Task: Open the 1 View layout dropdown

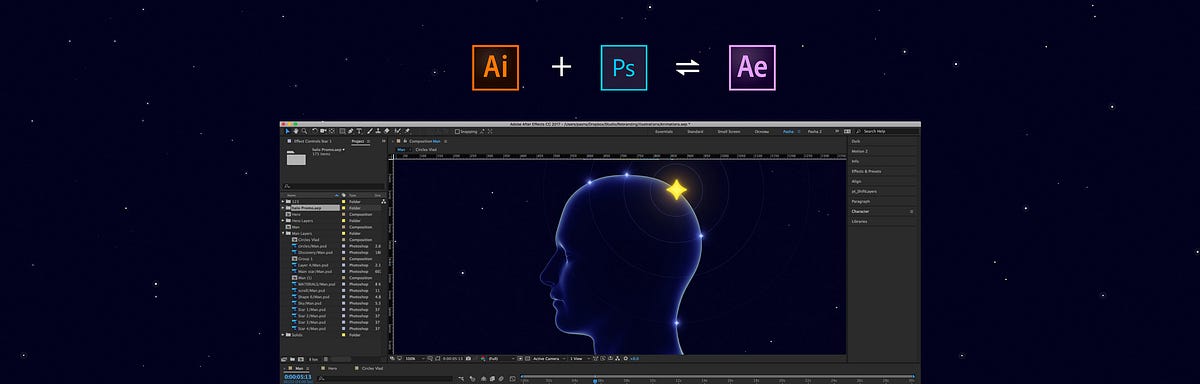Action: tap(579, 358)
